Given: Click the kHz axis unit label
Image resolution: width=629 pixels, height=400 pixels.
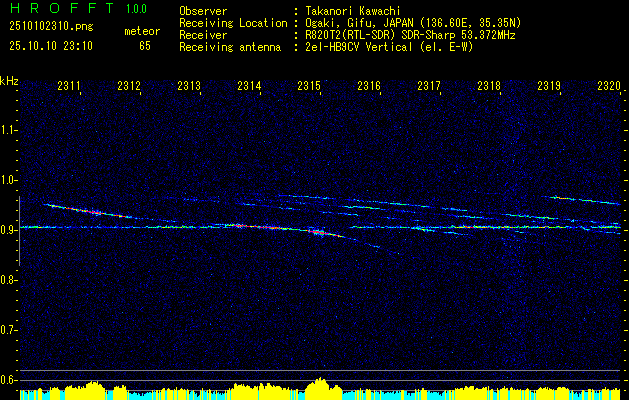Looking at the screenshot, I should (x=9, y=81).
